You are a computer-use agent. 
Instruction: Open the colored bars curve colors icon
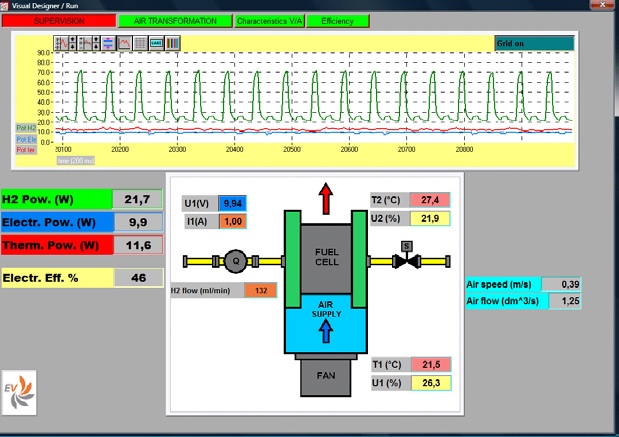pos(172,43)
